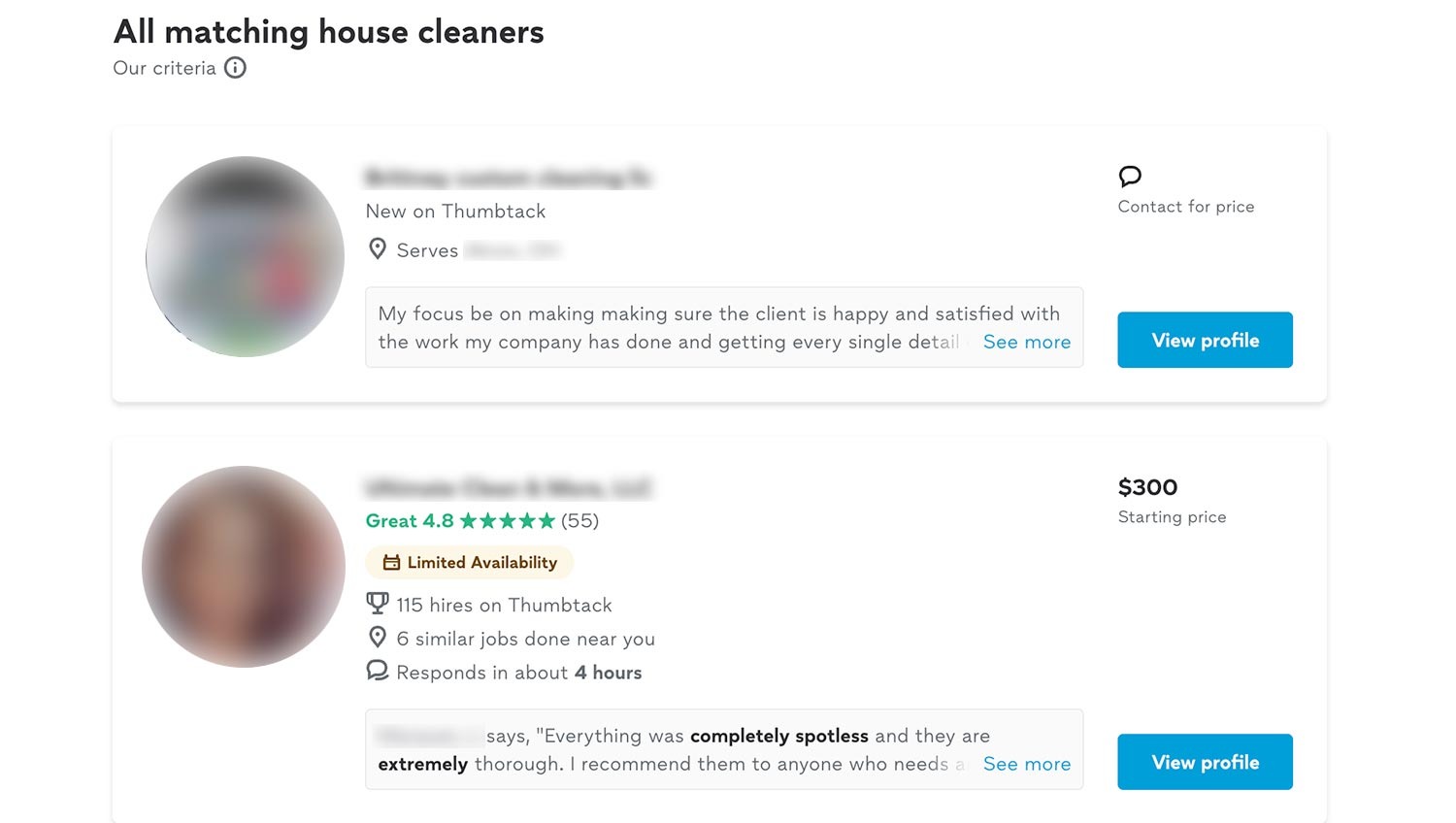View profile of the $300 starting price cleaner
The height and width of the screenshot is (823, 1456).
coord(1205,762)
